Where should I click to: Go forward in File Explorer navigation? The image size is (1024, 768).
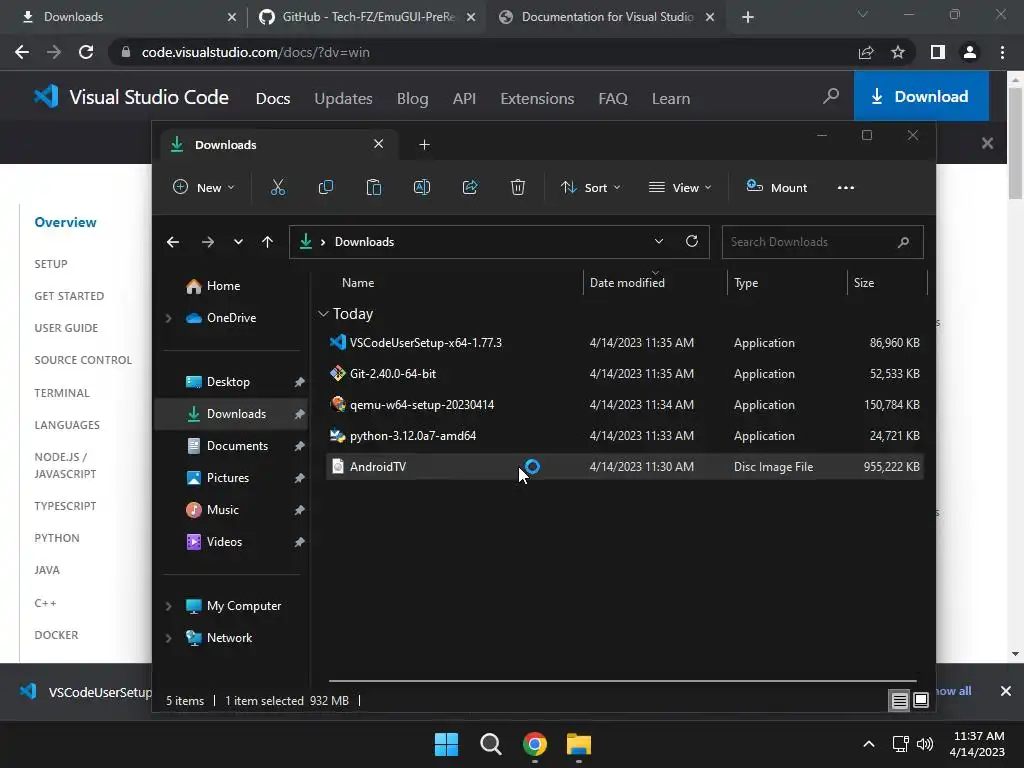[208, 242]
